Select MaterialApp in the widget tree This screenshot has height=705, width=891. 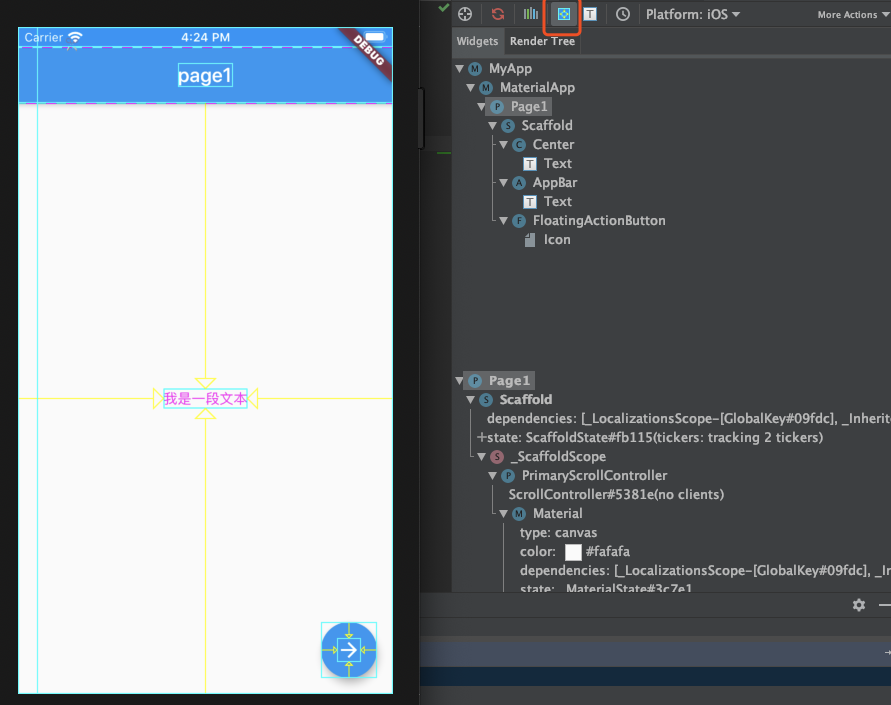537,87
